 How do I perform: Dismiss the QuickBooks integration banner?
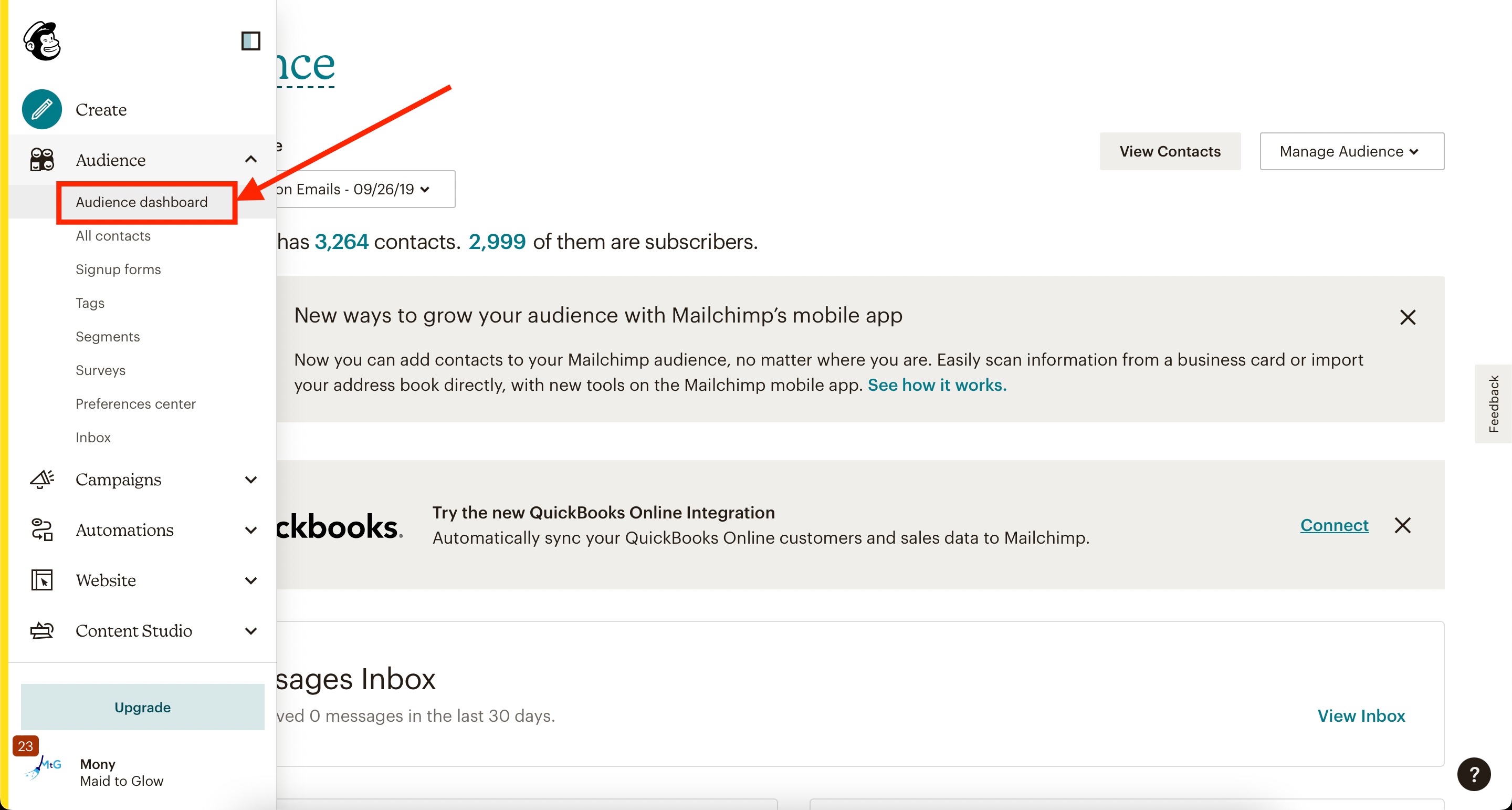pyautogui.click(x=1403, y=525)
